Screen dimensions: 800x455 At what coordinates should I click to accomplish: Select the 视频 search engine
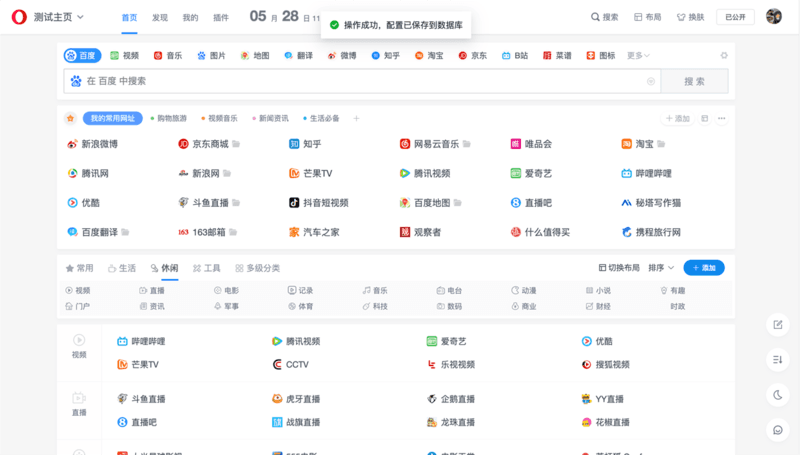point(124,56)
